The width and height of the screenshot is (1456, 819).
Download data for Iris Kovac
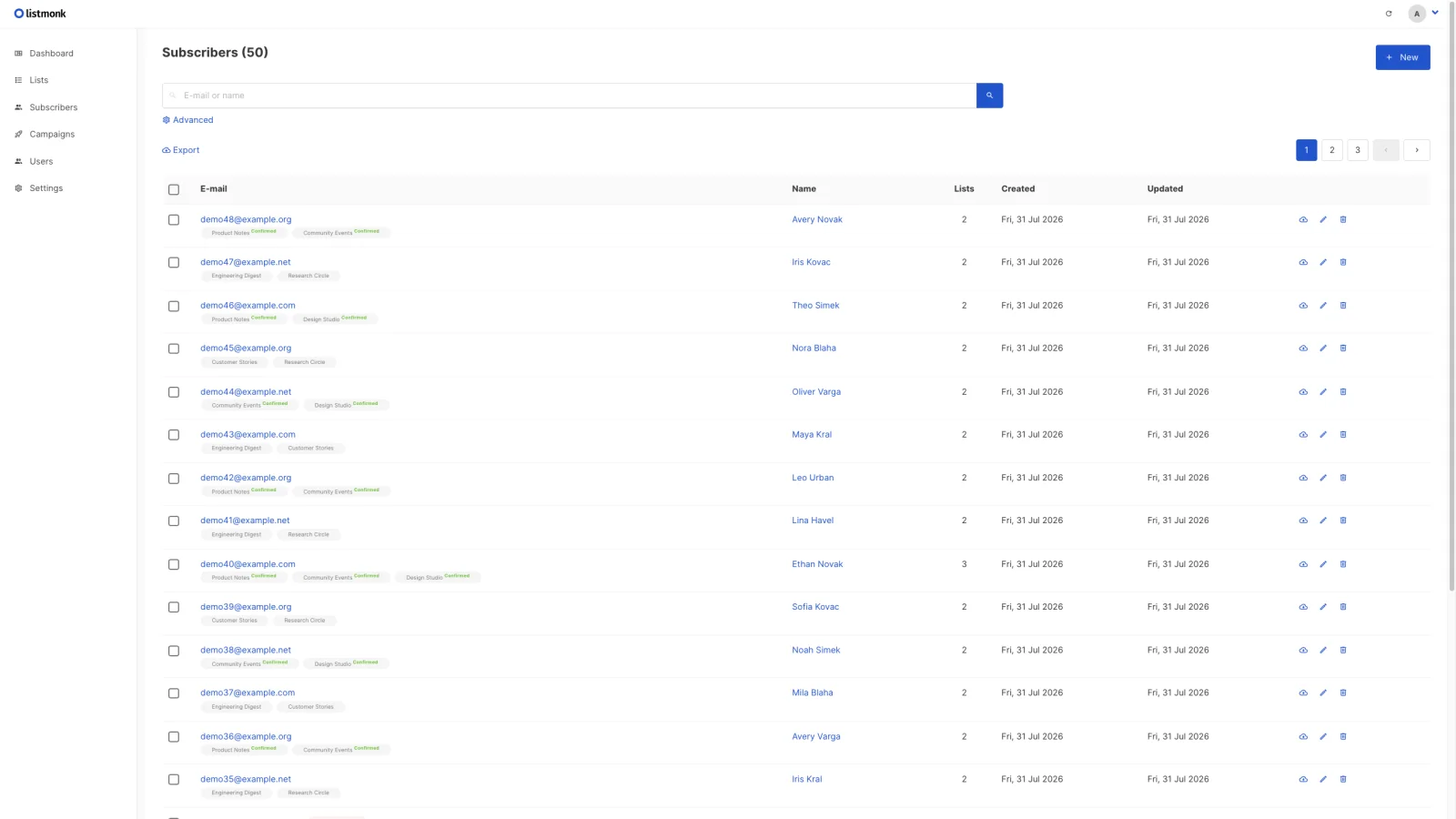tap(1303, 263)
